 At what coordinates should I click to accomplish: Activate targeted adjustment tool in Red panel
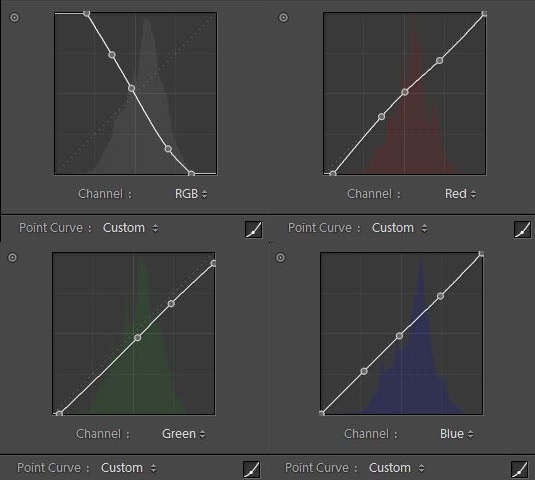coord(283,17)
